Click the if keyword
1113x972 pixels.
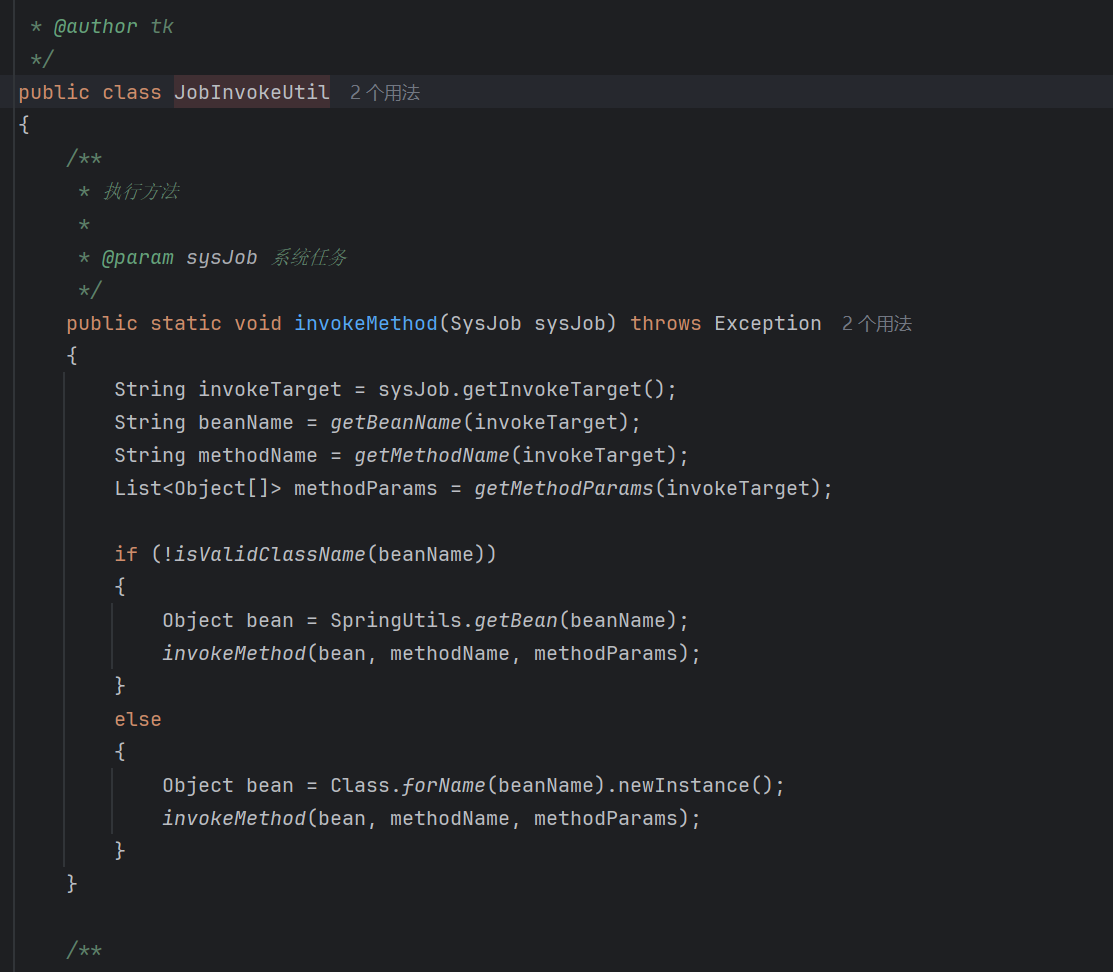point(126,555)
